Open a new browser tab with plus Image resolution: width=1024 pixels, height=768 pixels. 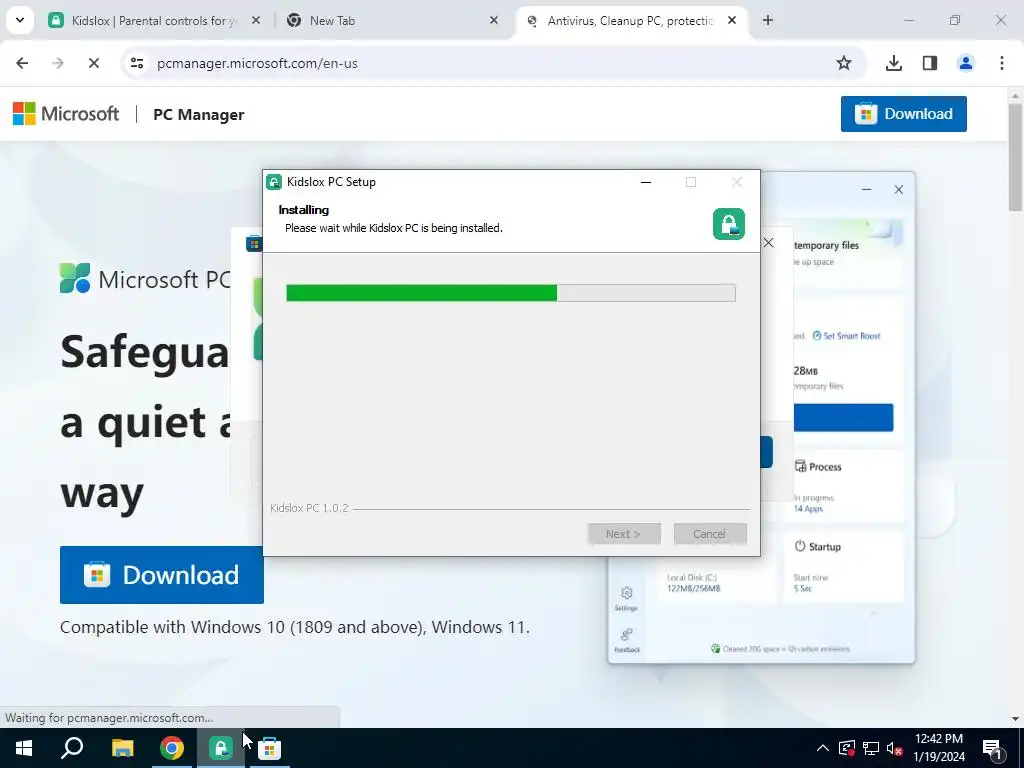point(768,20)
